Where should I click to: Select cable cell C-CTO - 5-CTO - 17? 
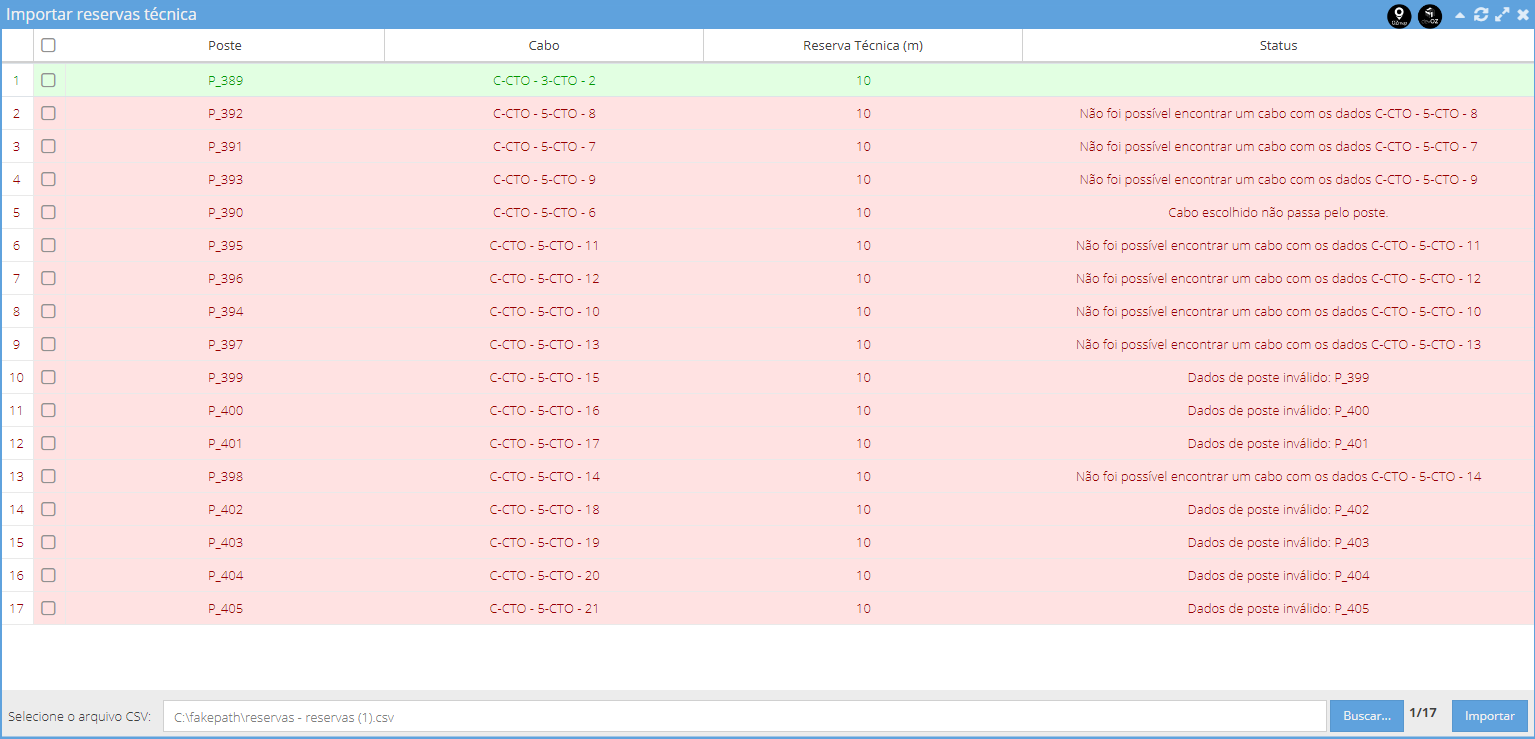pyautogui.click(x=544, y=443)
